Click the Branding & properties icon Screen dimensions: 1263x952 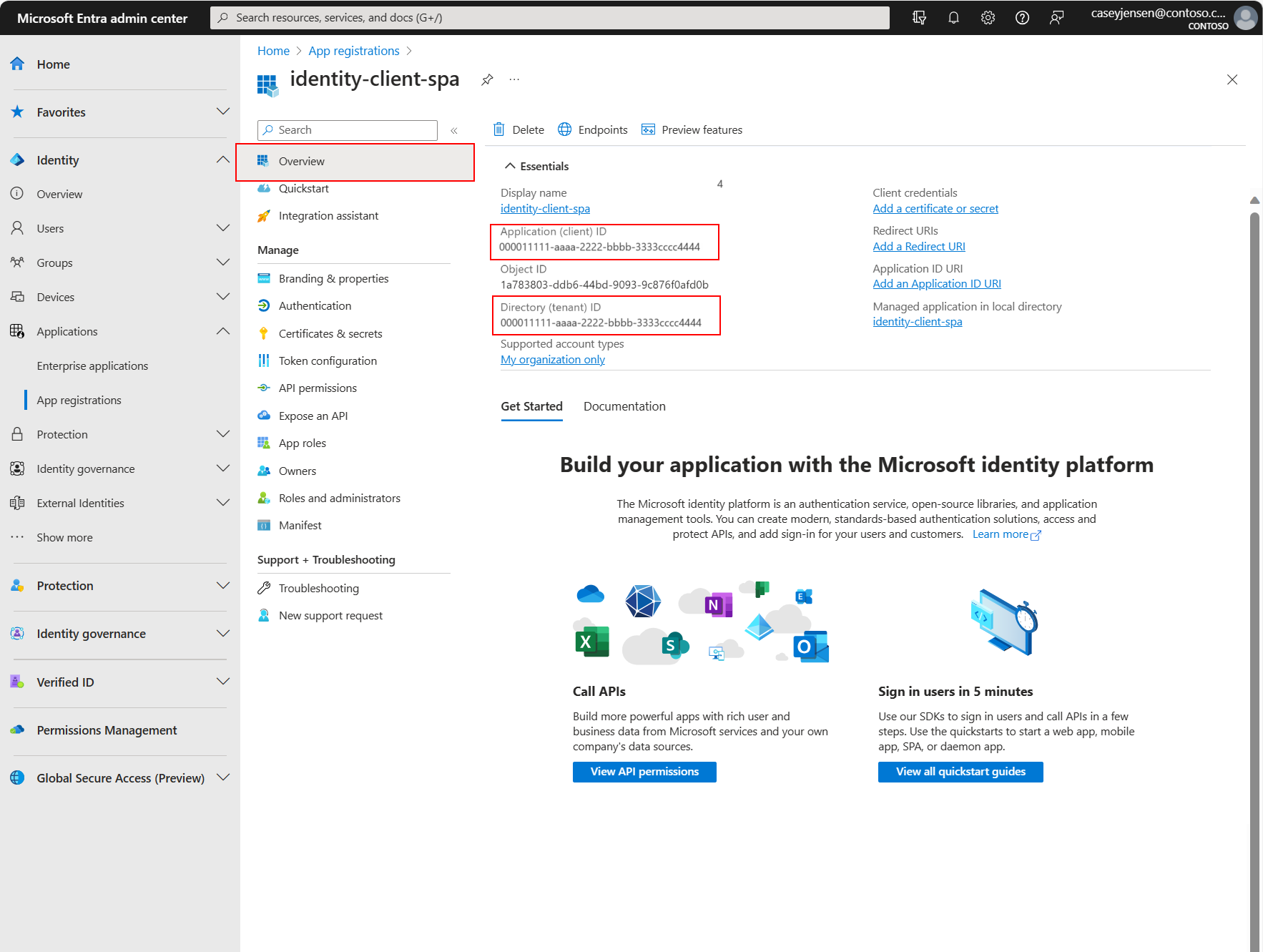(x=264, y=278)
